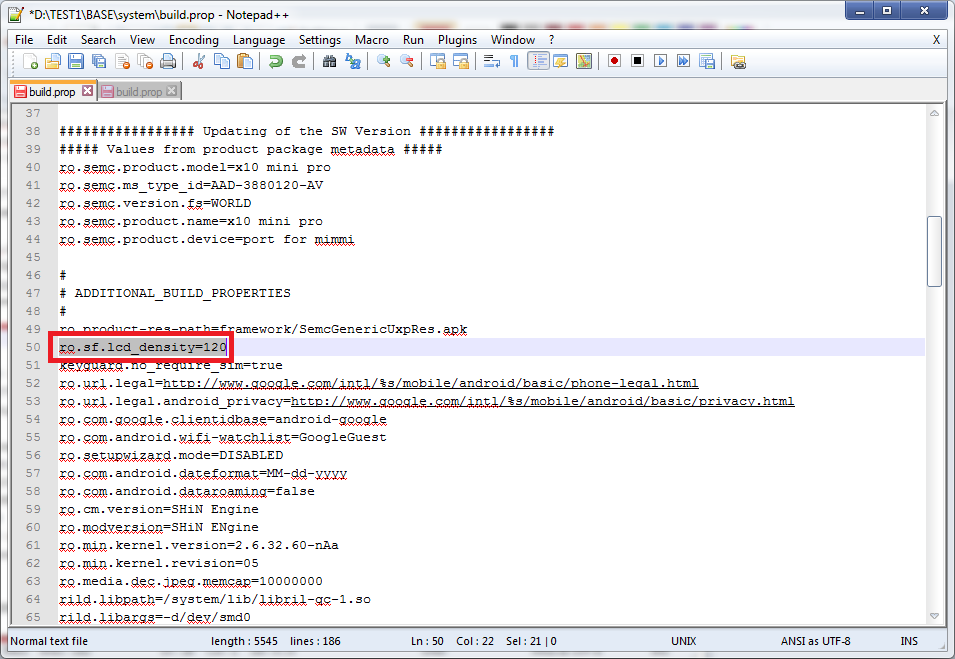Open the Replace dialog icon

(x=353, y=62)
